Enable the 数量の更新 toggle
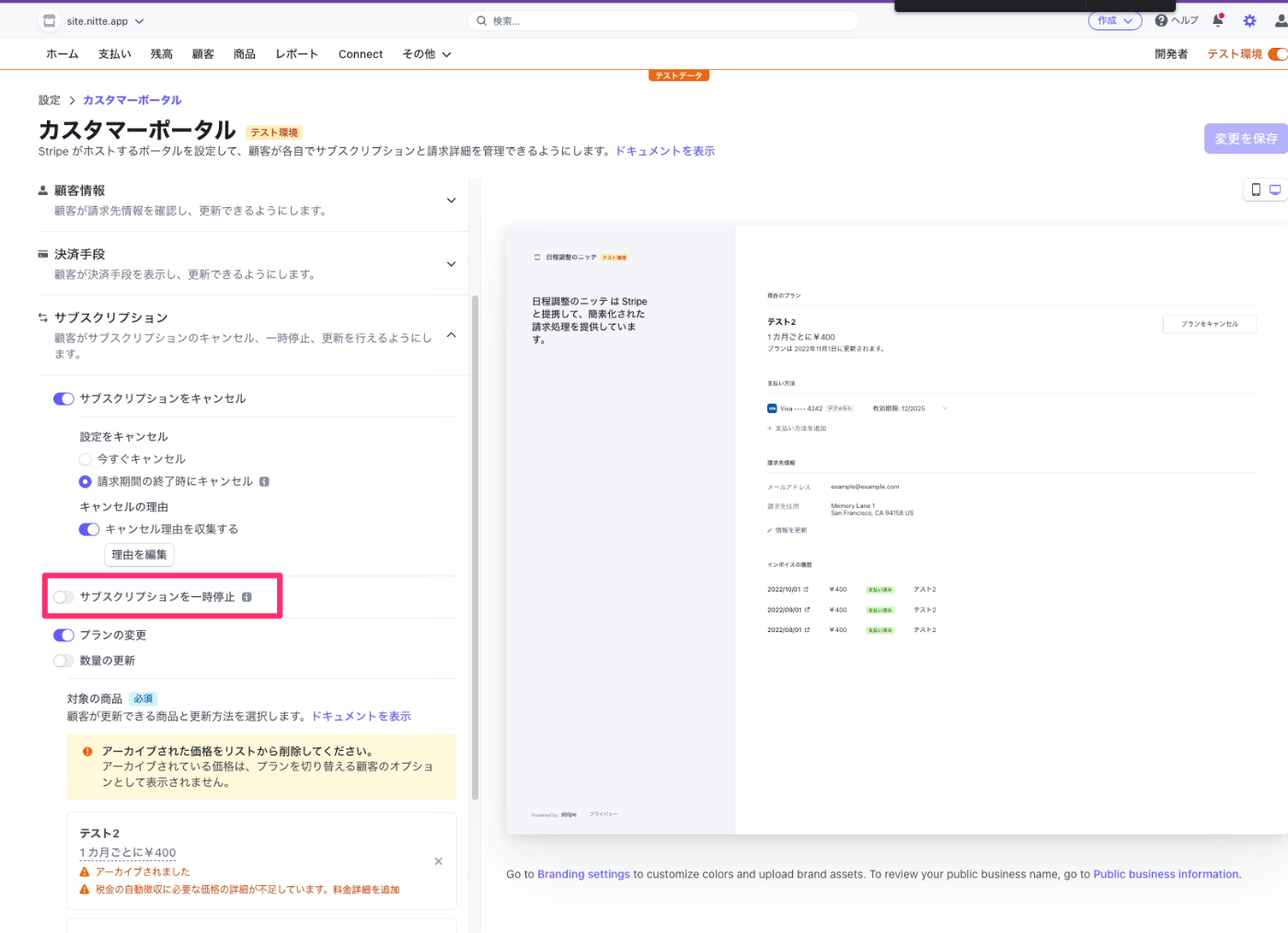 (63, 661)
